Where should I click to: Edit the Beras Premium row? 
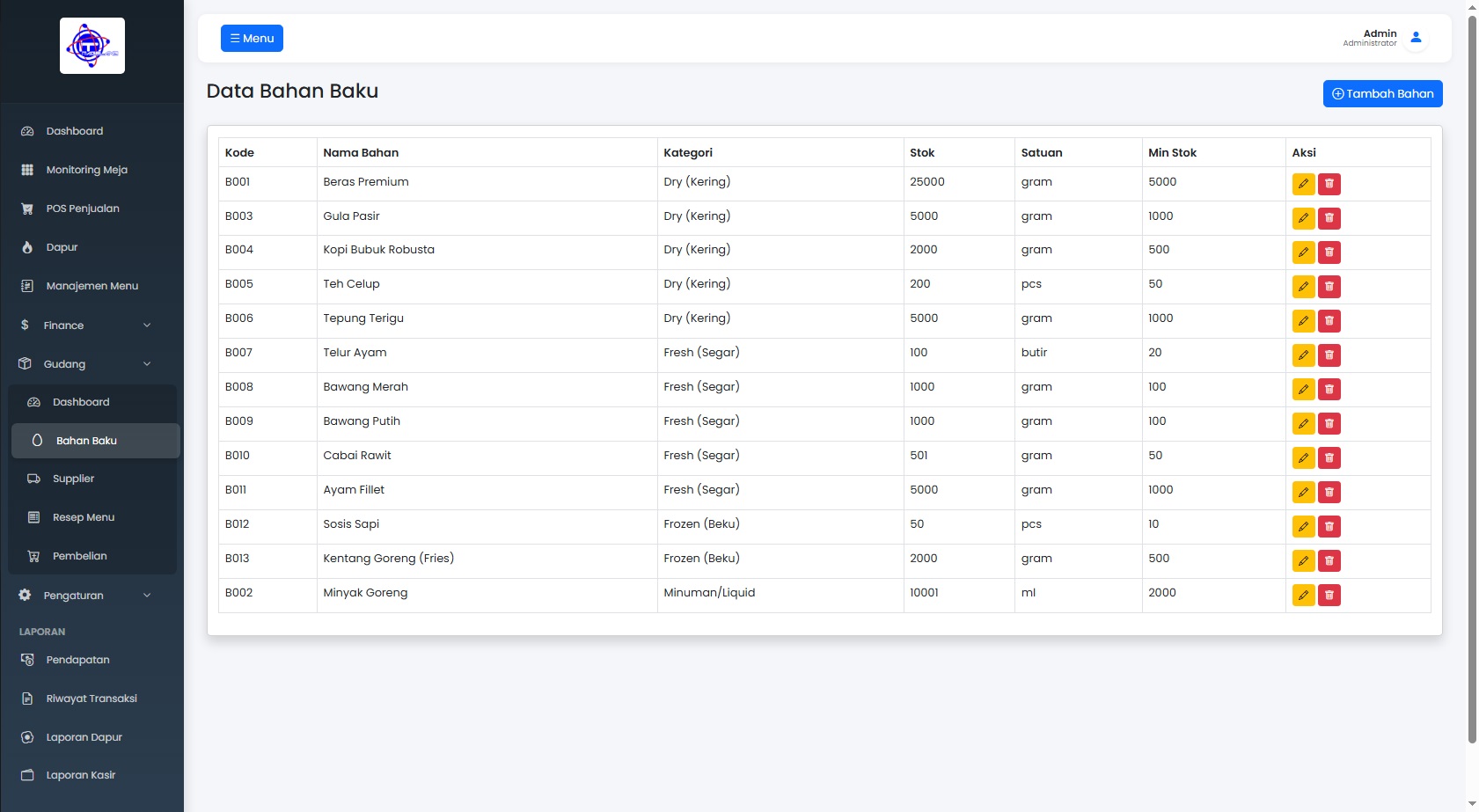coord(1303,184)
